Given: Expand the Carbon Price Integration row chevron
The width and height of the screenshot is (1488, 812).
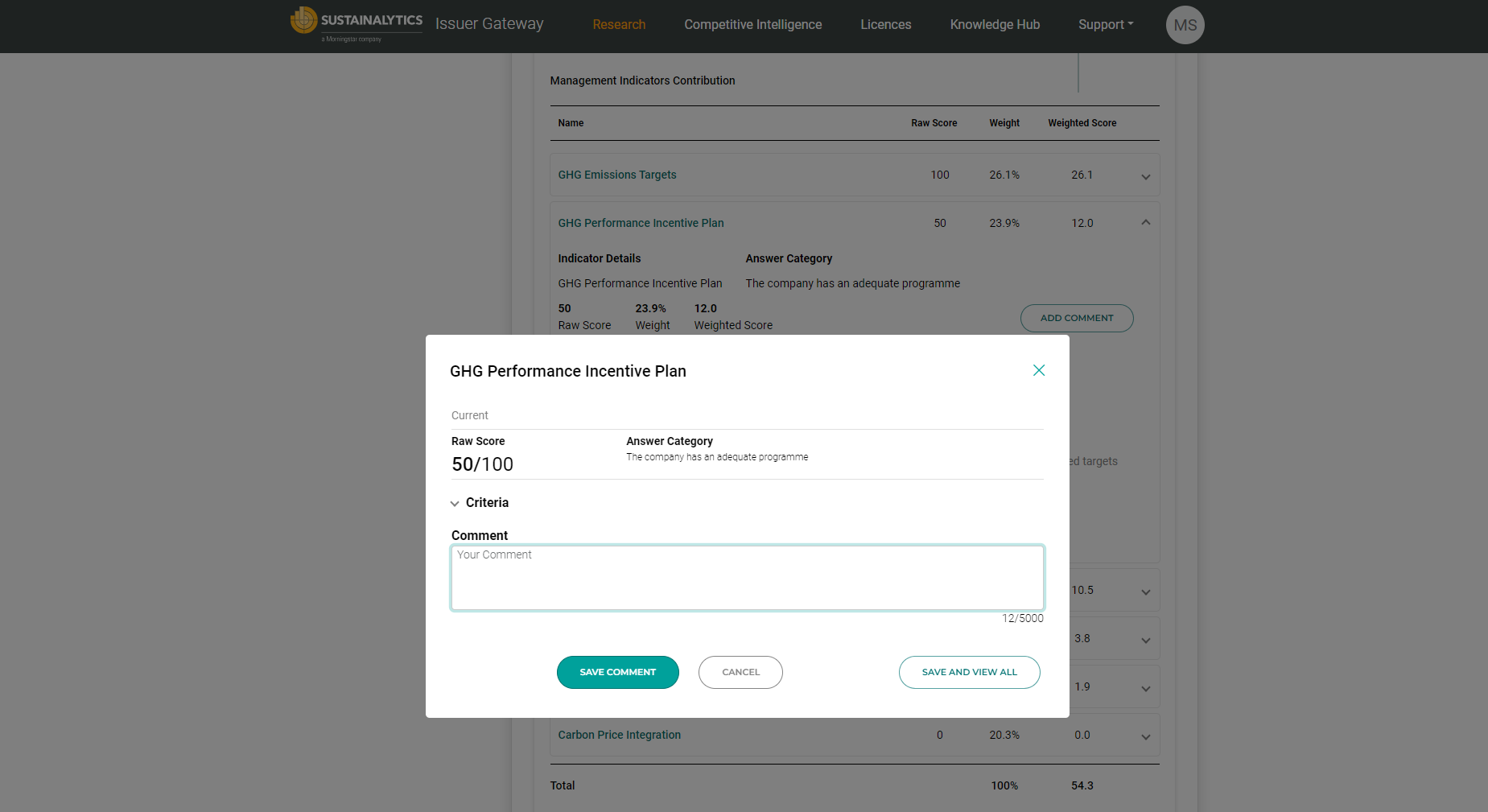Looking at the screenshot, I should point(1145,736).
